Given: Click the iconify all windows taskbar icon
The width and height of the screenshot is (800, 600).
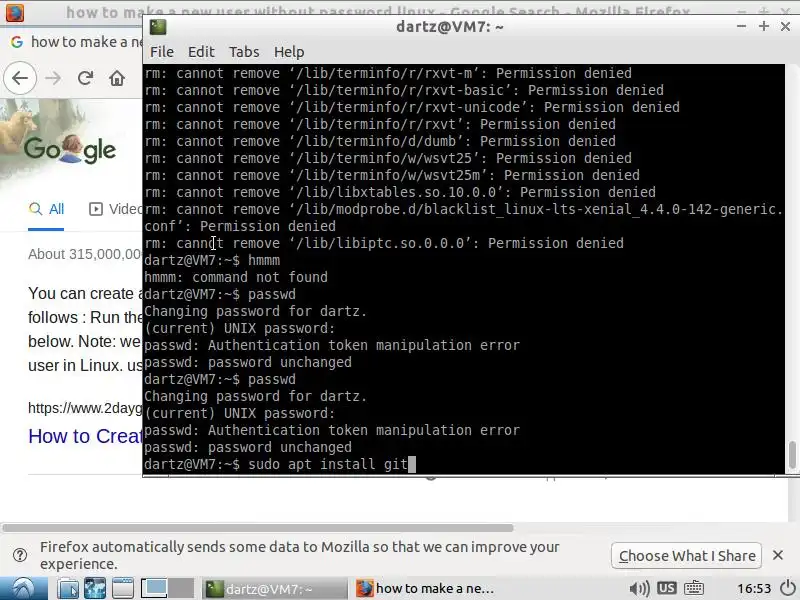Looking at the screenshot, I should point(123,588).
